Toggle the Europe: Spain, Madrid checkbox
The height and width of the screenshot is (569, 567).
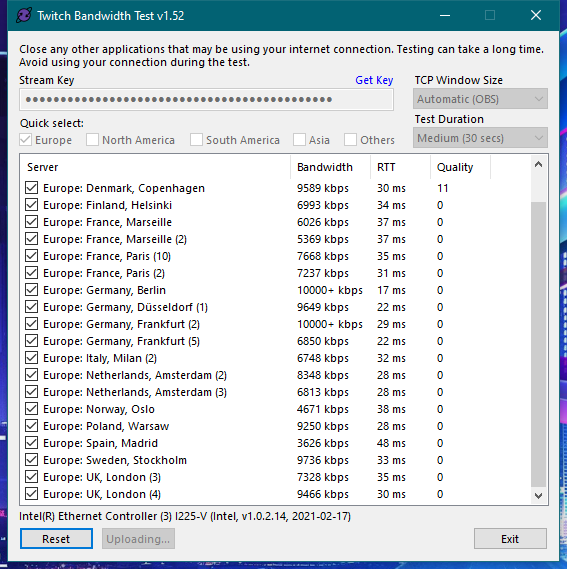point(32,443)
